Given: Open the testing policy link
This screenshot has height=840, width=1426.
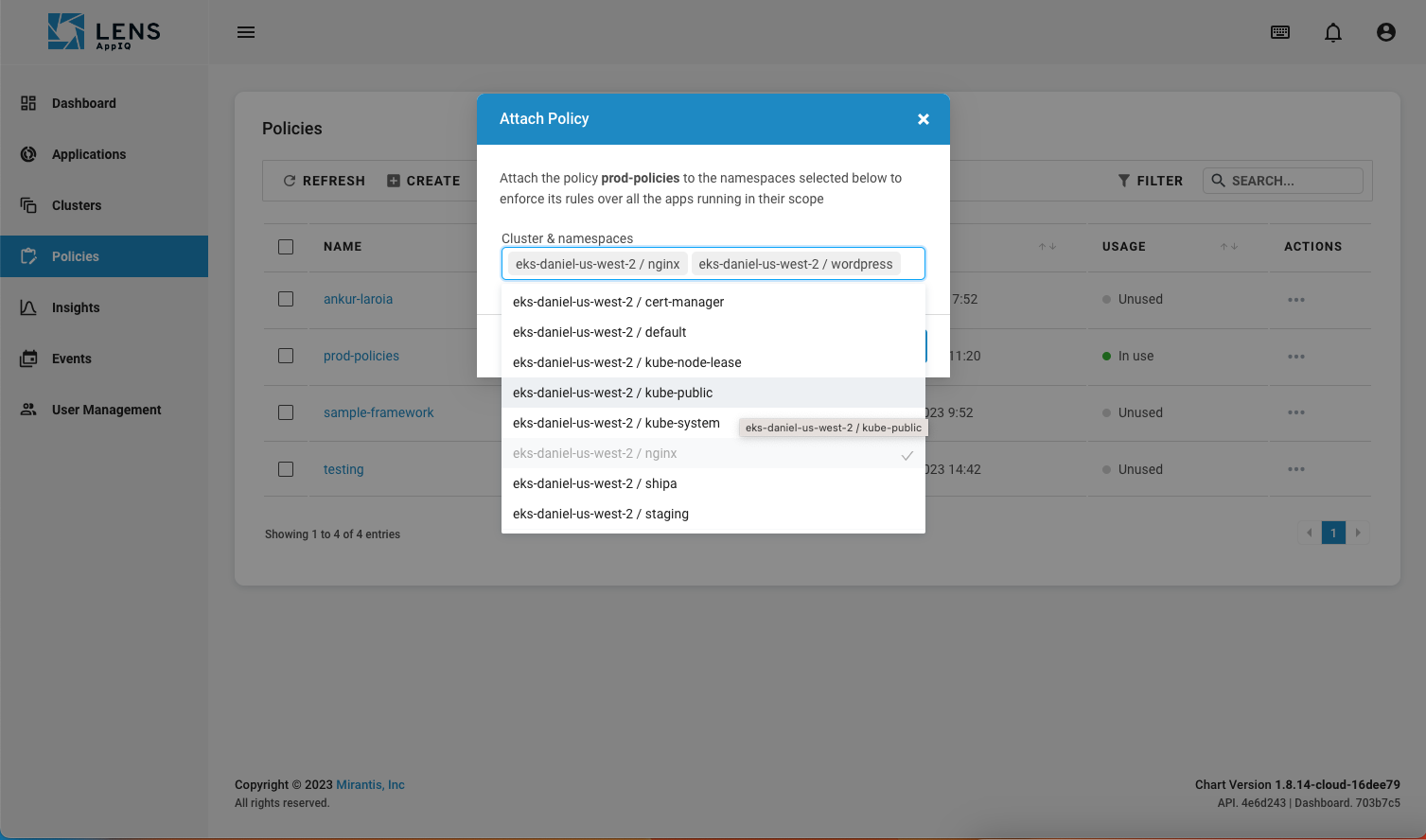Looking at the screenshot, I should 343,469.
